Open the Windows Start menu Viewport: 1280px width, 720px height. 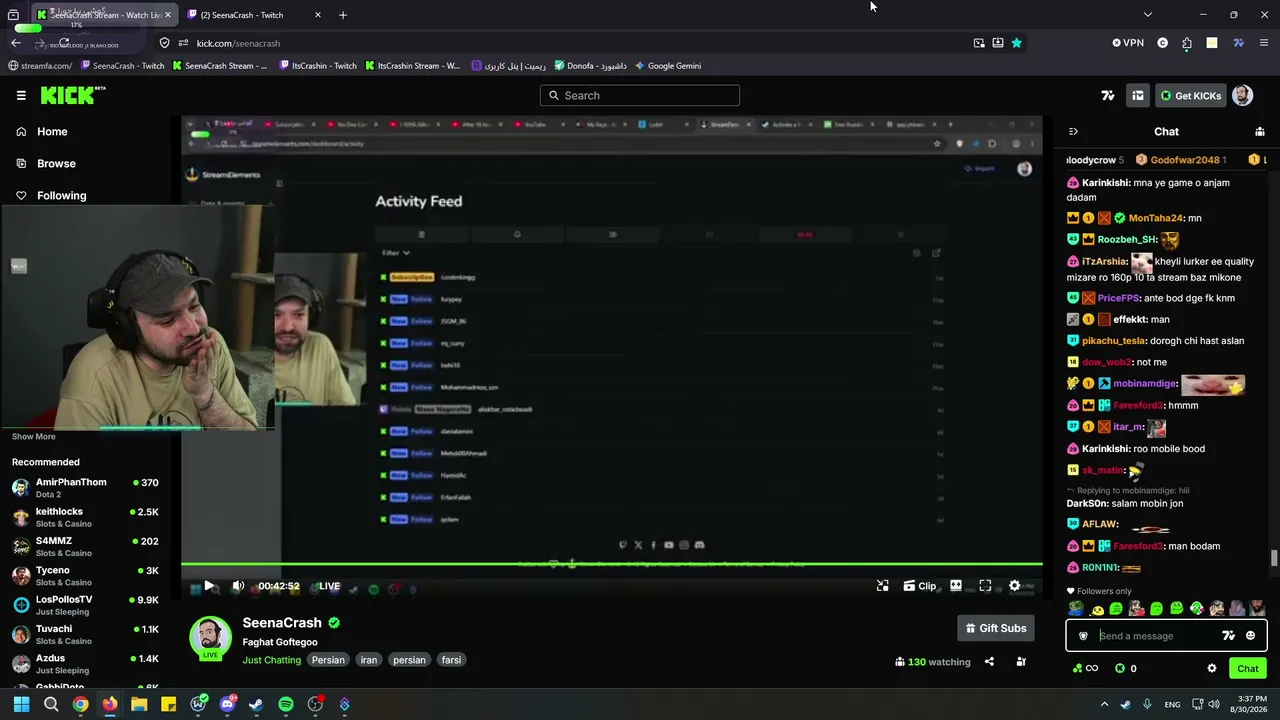[21, 704]
